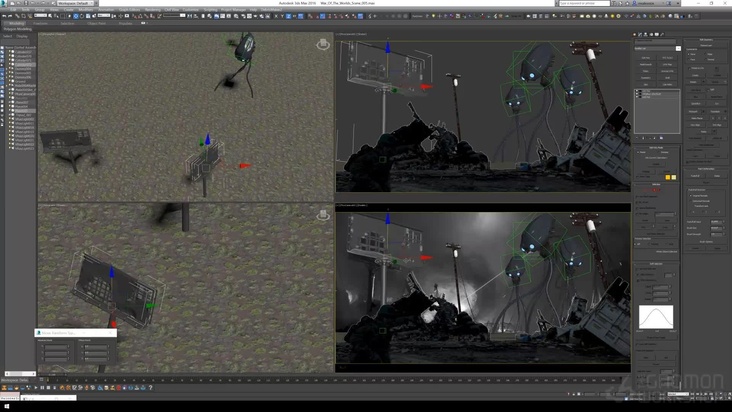
Task: Open the Rendering menu
Action: pos(153,9)
